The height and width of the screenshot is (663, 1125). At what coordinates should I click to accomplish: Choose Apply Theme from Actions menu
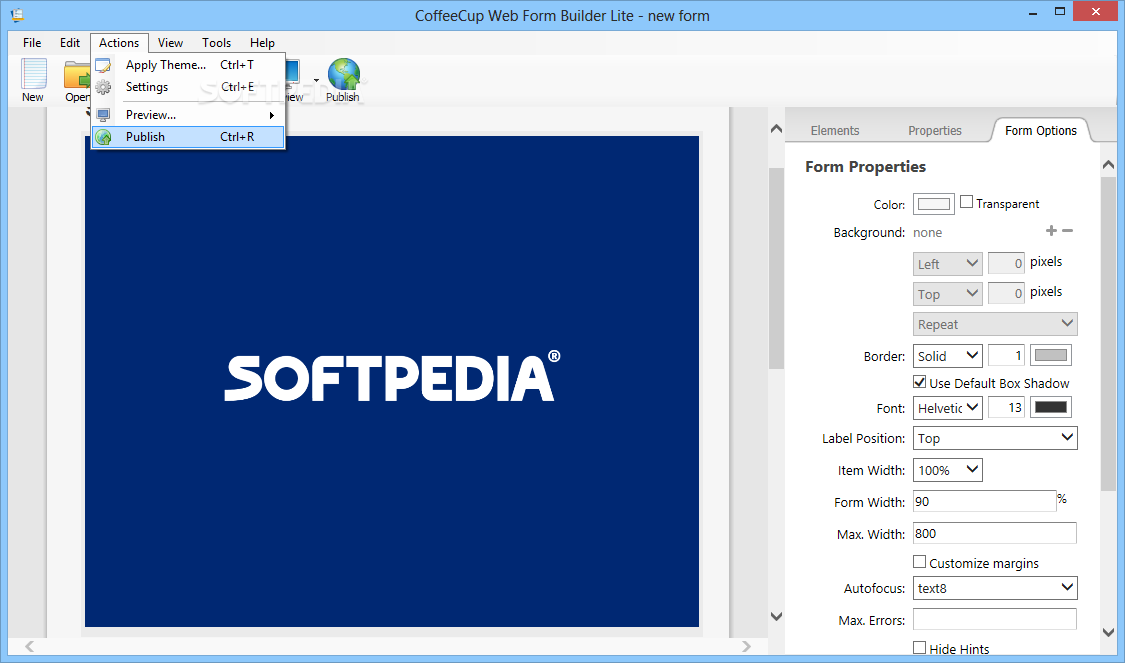coord(189,65)
